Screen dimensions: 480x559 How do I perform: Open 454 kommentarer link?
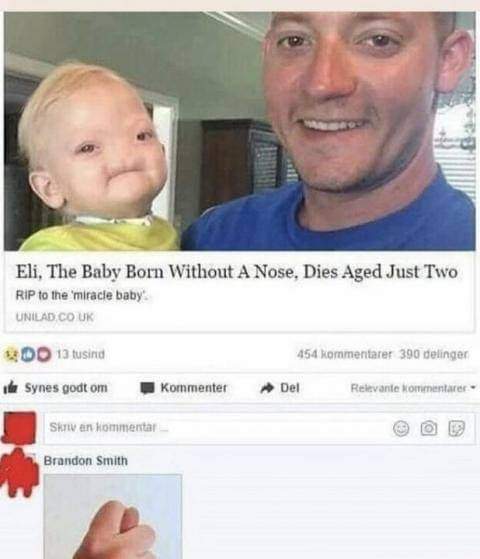pos(344,354)
